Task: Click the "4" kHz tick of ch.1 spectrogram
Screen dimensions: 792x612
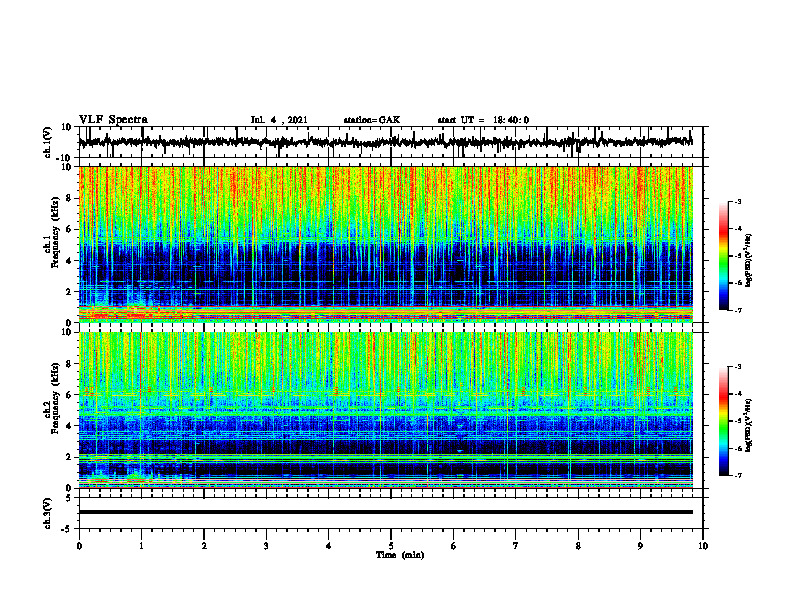Action: 69,261
